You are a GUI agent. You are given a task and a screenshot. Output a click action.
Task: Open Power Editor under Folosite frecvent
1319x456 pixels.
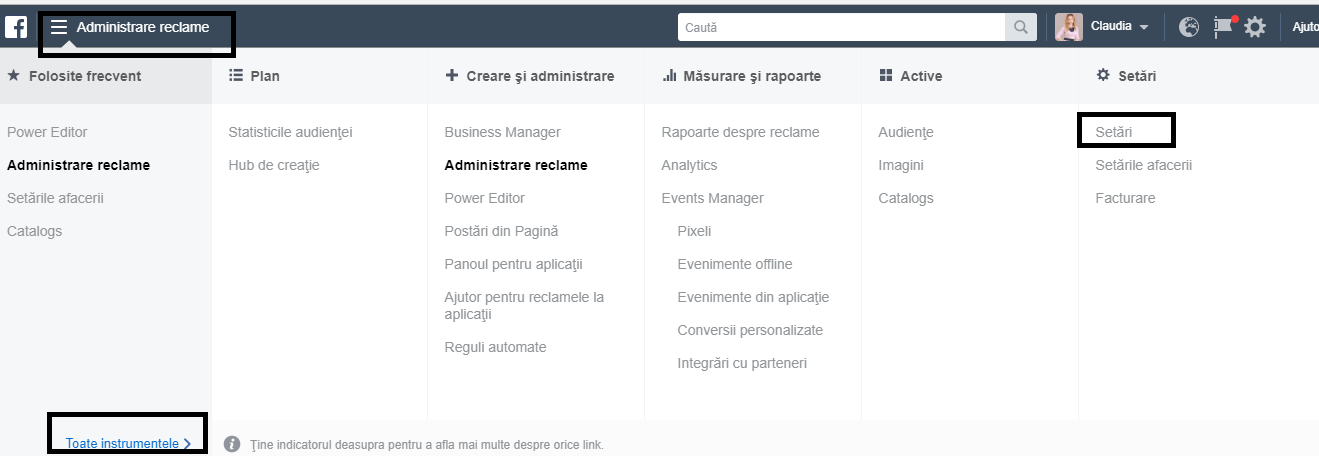[47, 132]
